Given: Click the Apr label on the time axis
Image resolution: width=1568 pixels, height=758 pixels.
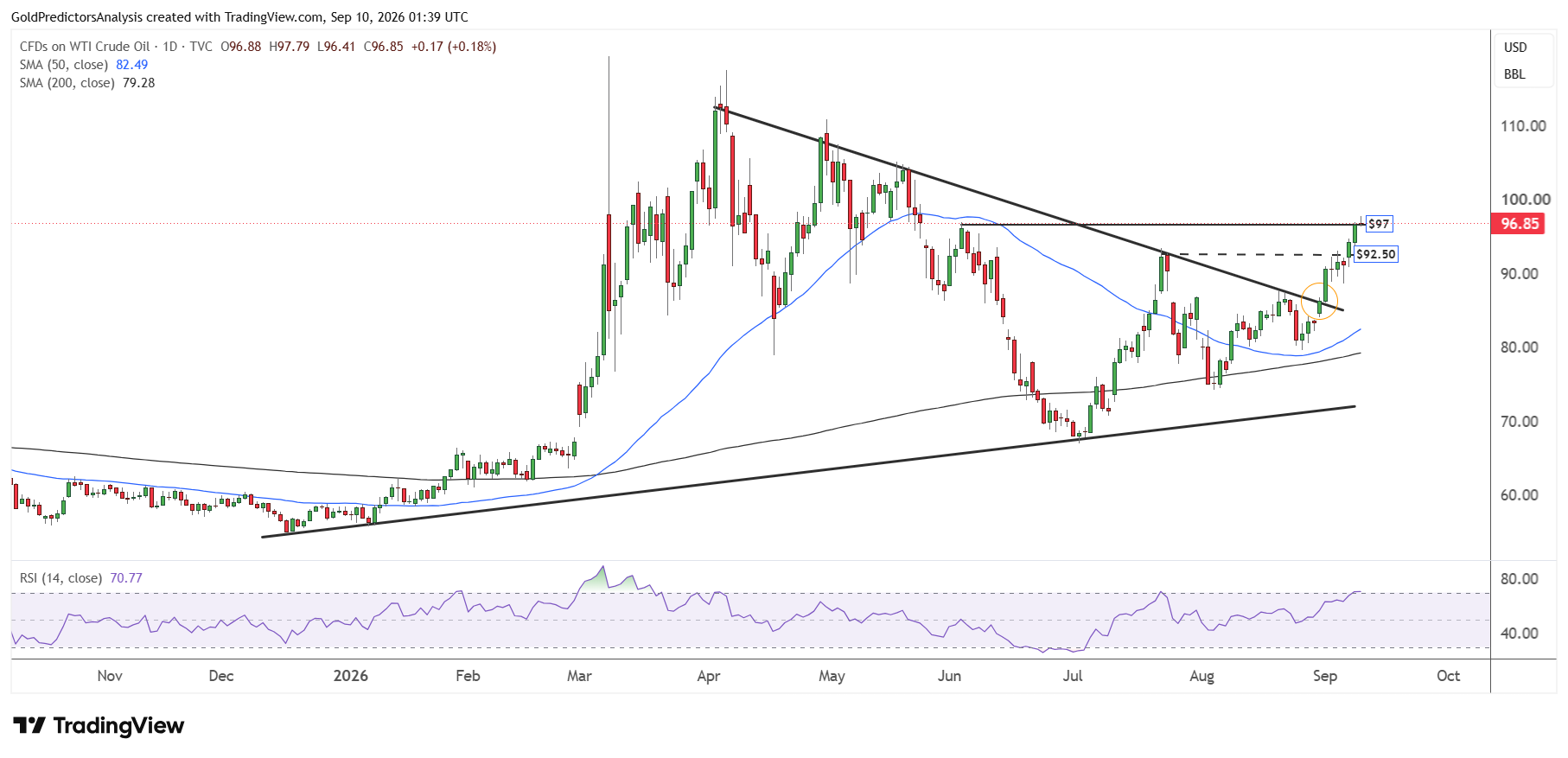Looking at the screenshot, I should [x=709, y=676].
